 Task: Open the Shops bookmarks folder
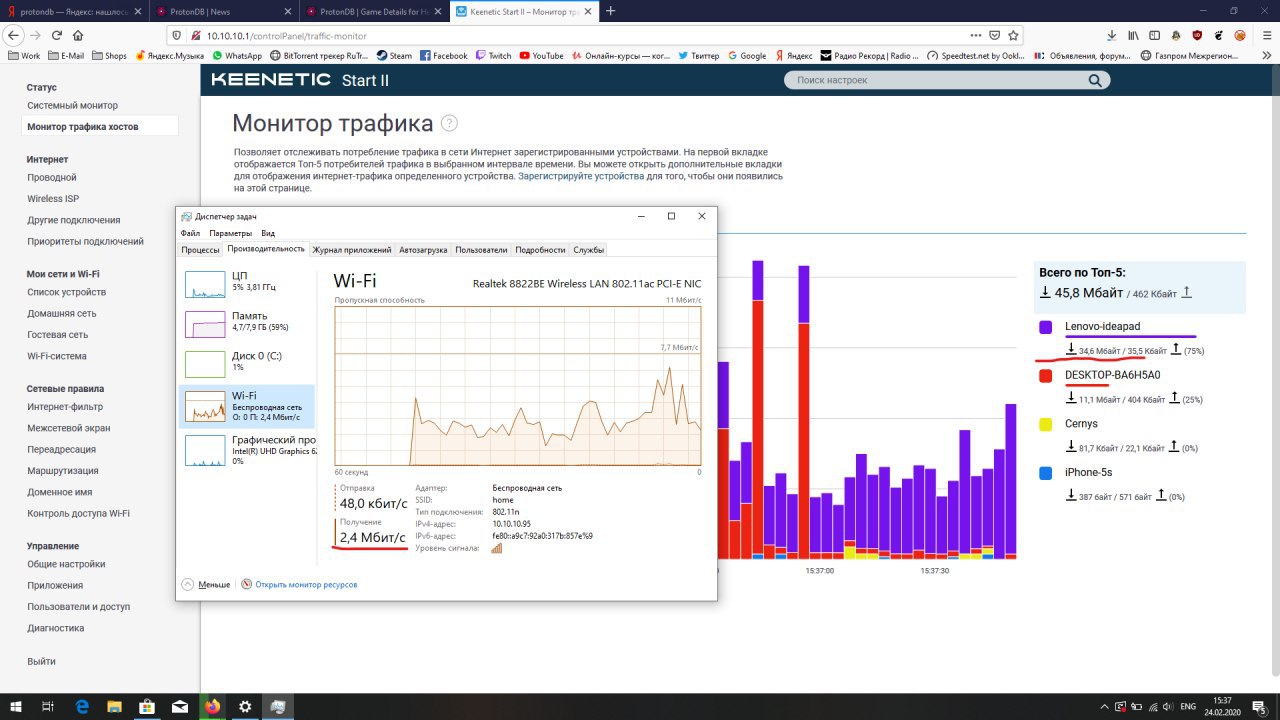pyautogui.click(x=109, y=56)
